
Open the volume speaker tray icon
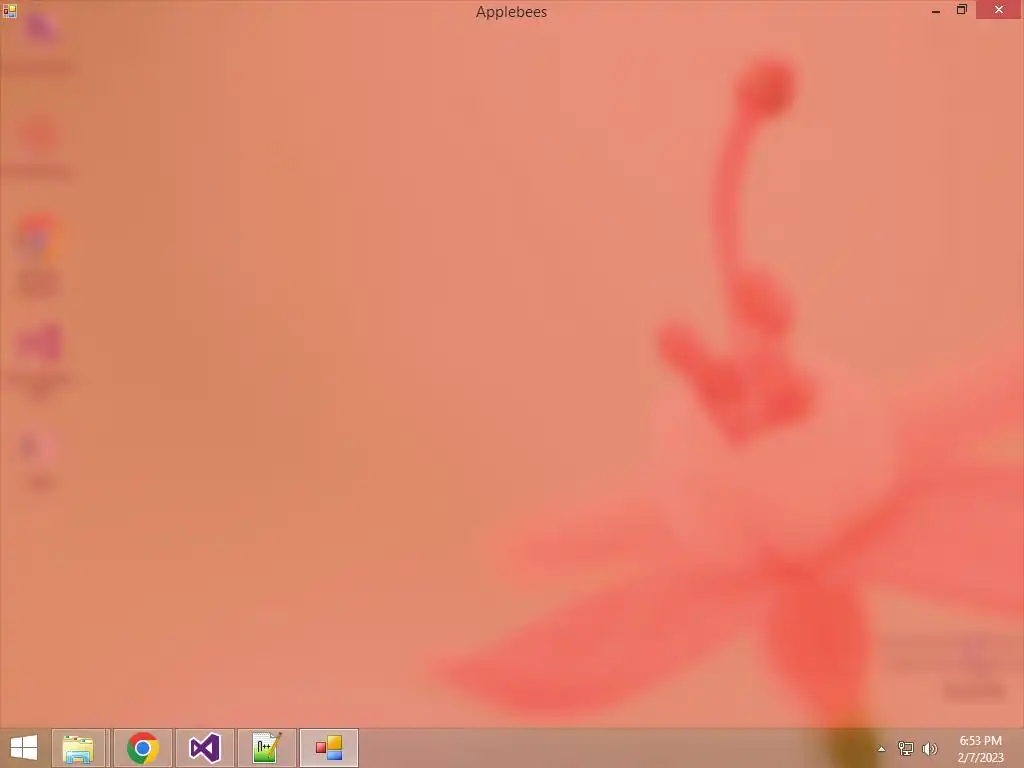pyautogui.click(x=929, y=749)
